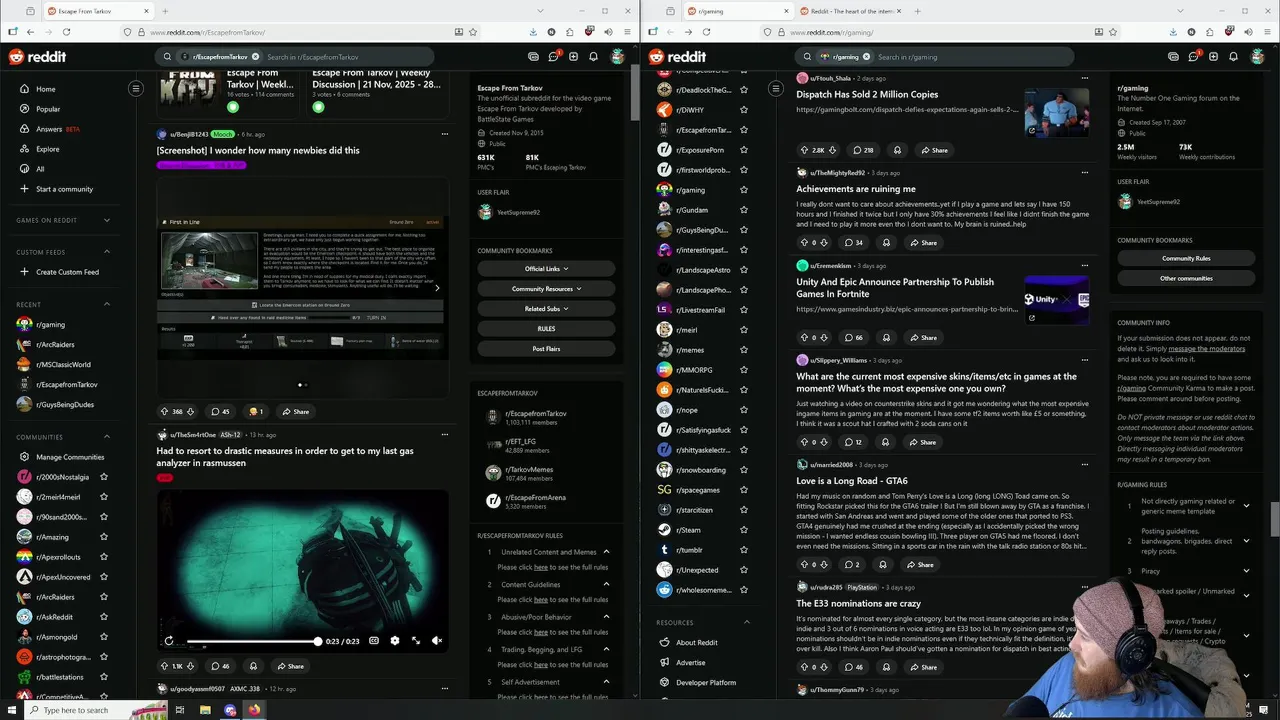The height and width of the screenshot is (720, 1280).
Task: Open Firefox from the taskbar
Action: [x=254, y=710]
